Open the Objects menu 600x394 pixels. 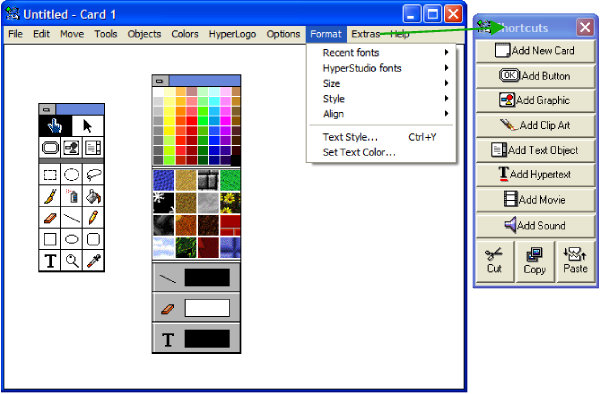[144, 34]
